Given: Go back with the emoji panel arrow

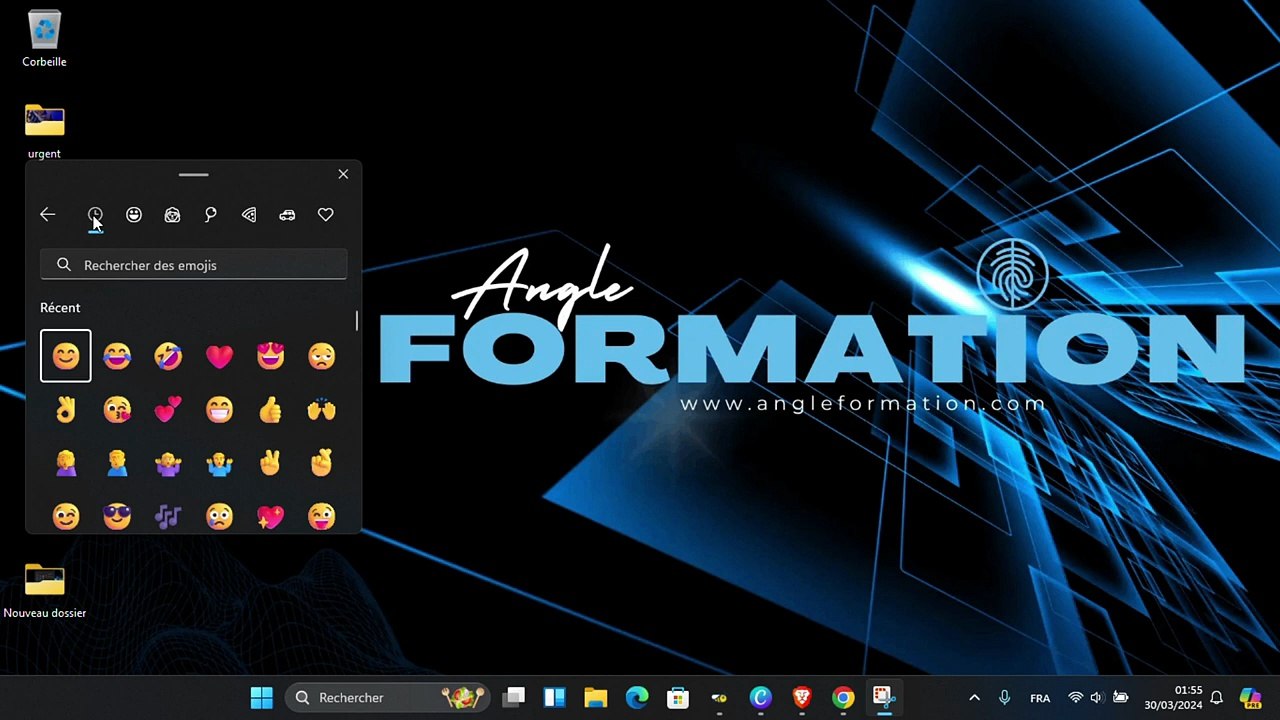Looking at the screenshot, I should point(47,215).
